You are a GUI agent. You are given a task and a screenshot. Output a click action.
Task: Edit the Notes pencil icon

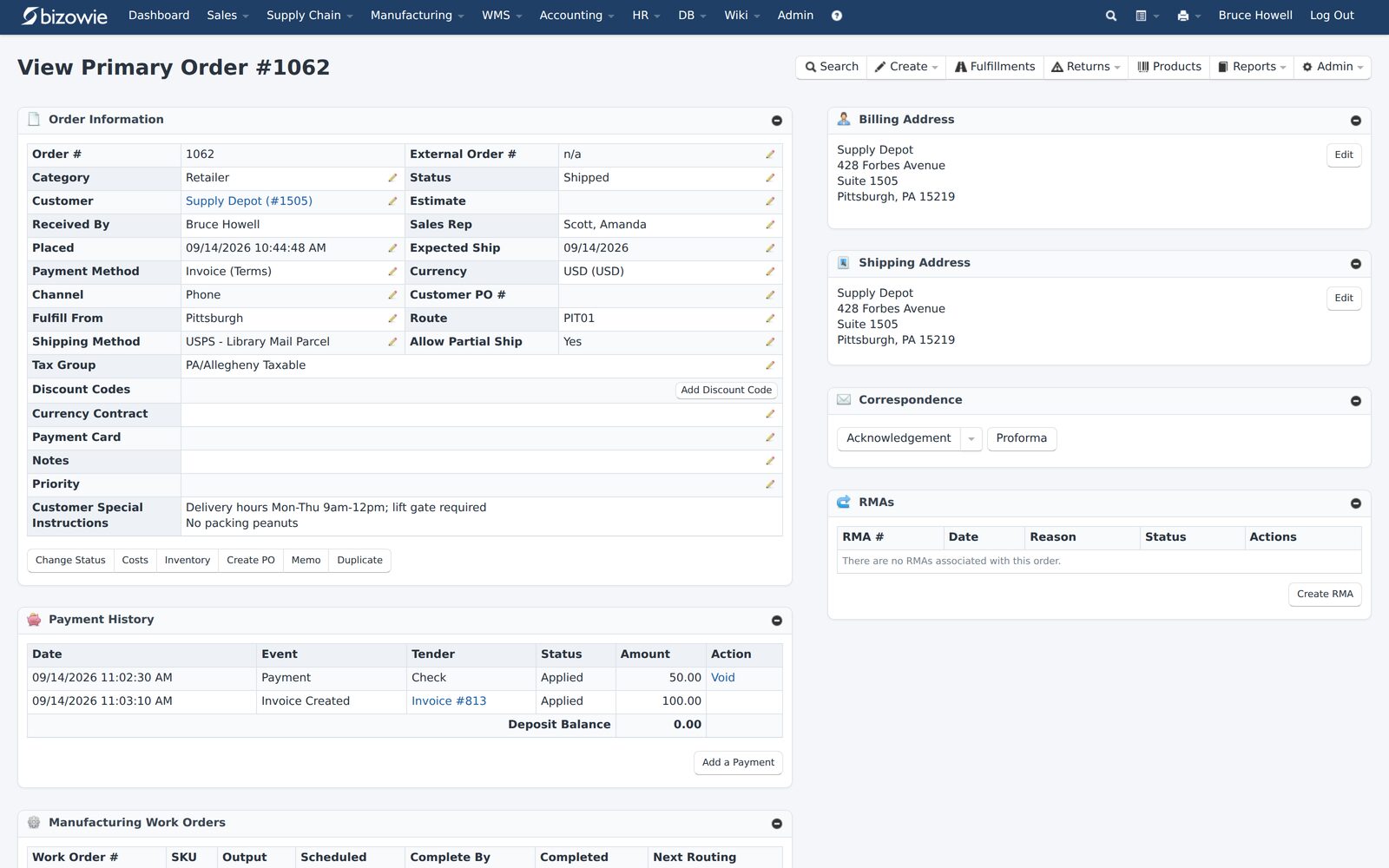click(770, 461)
